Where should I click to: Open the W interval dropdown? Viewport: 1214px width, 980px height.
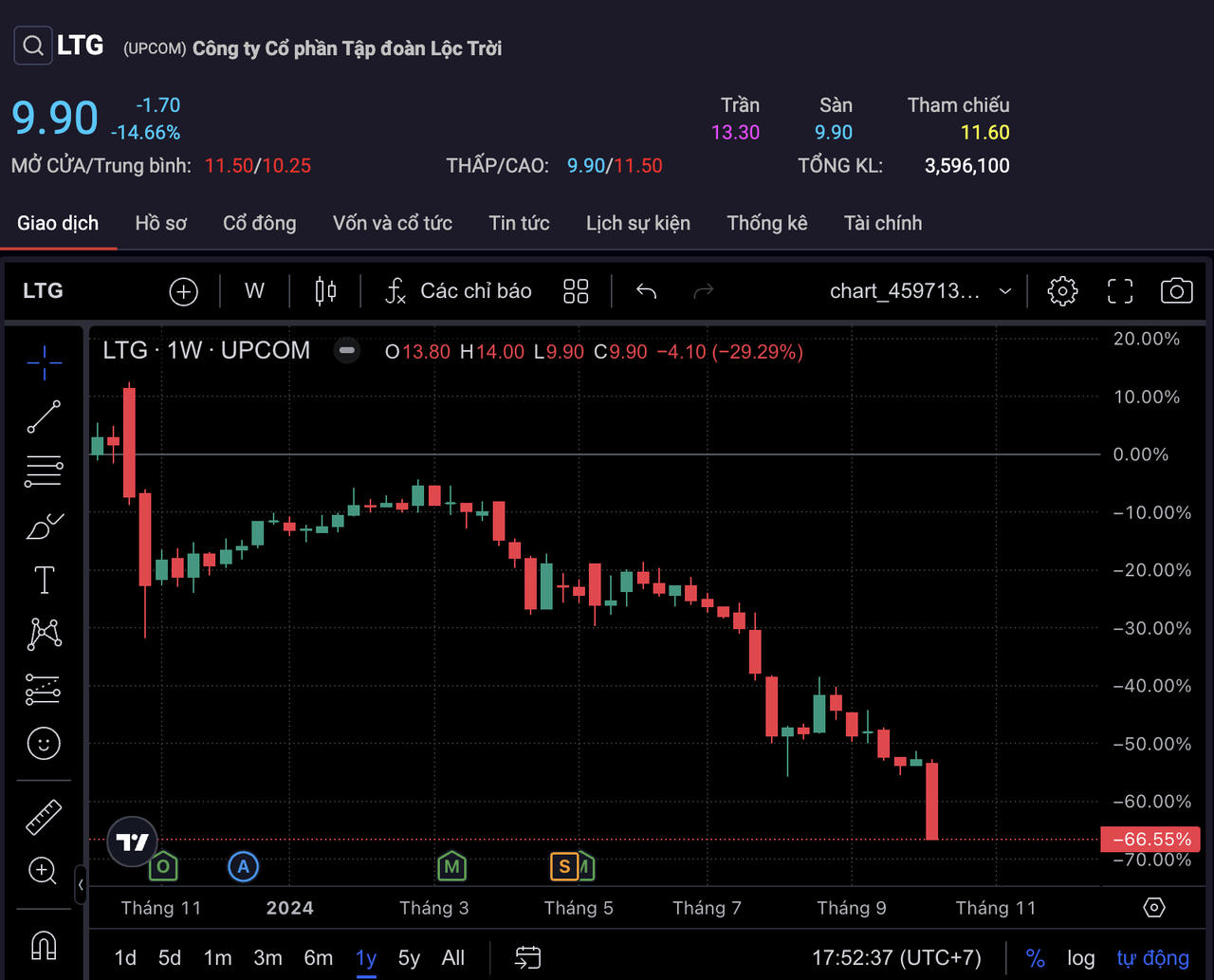pyautogui.click(x=254, y=291)
